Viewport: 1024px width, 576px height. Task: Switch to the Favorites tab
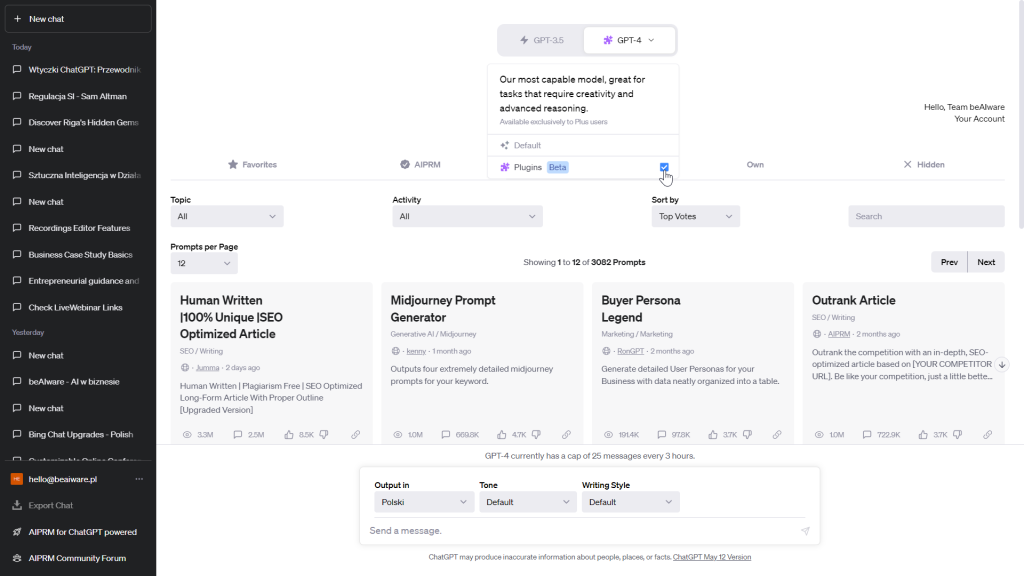click(252, 164)
